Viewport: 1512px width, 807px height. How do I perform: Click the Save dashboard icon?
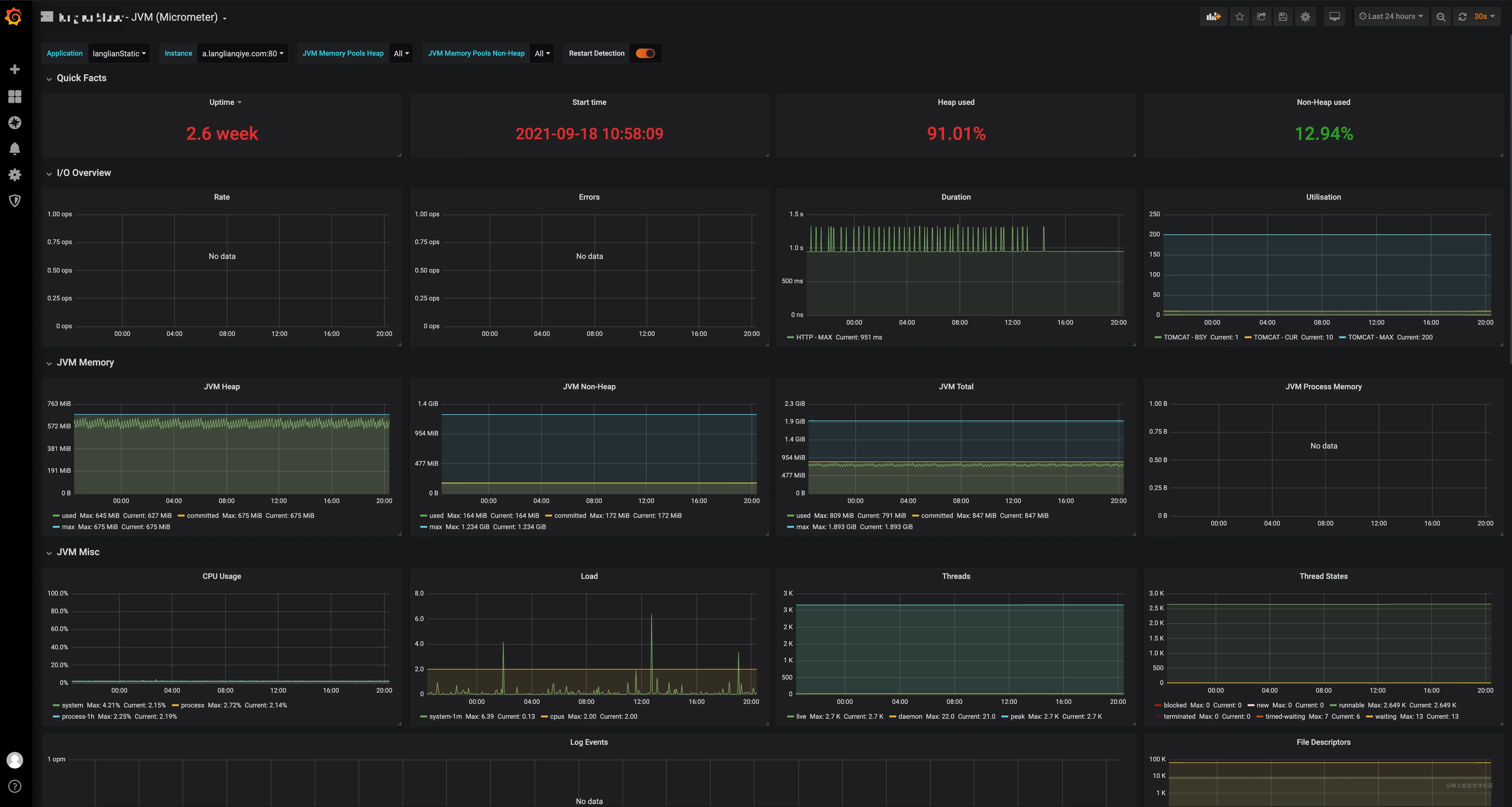click(x=1283, y=16)
